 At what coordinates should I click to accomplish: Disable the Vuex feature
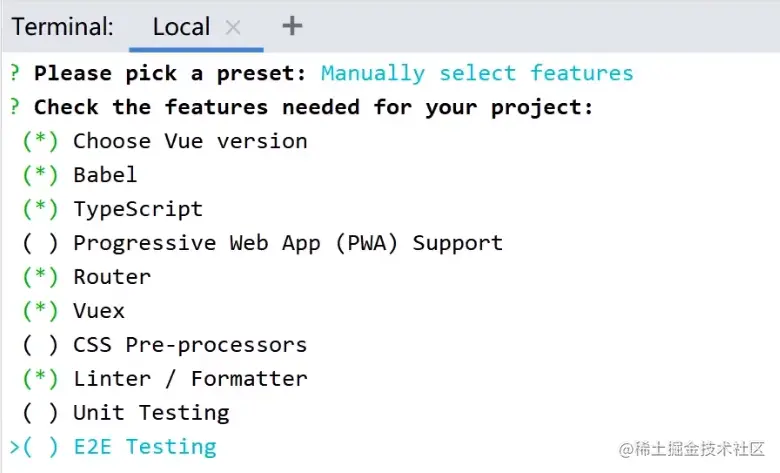(40, 311)
